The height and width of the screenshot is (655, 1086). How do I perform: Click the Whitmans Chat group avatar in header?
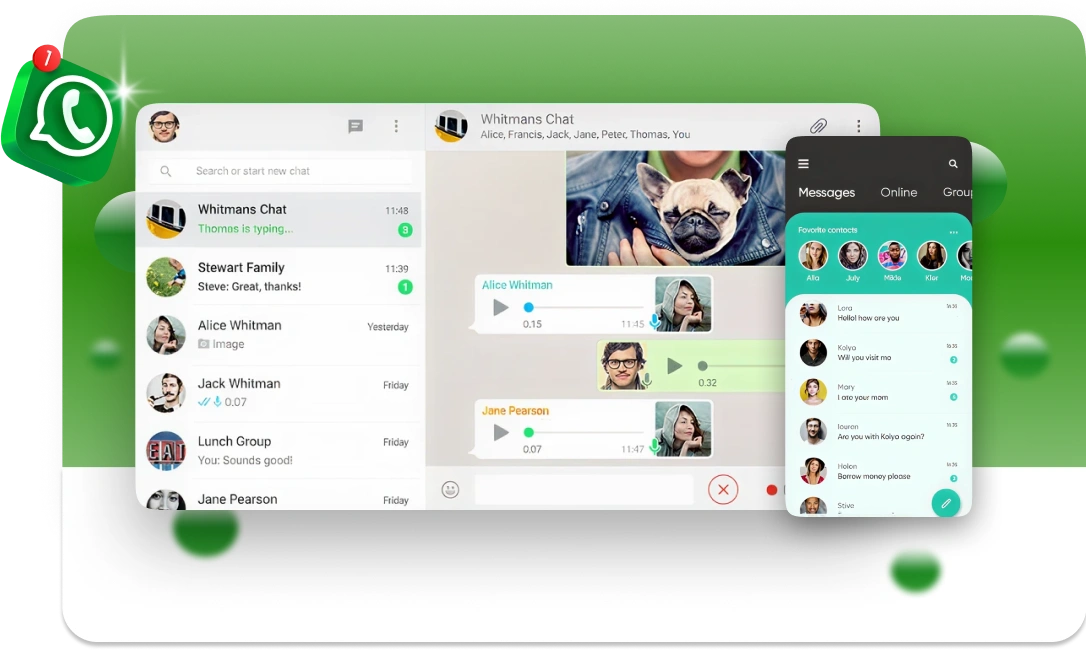(451, 126)
